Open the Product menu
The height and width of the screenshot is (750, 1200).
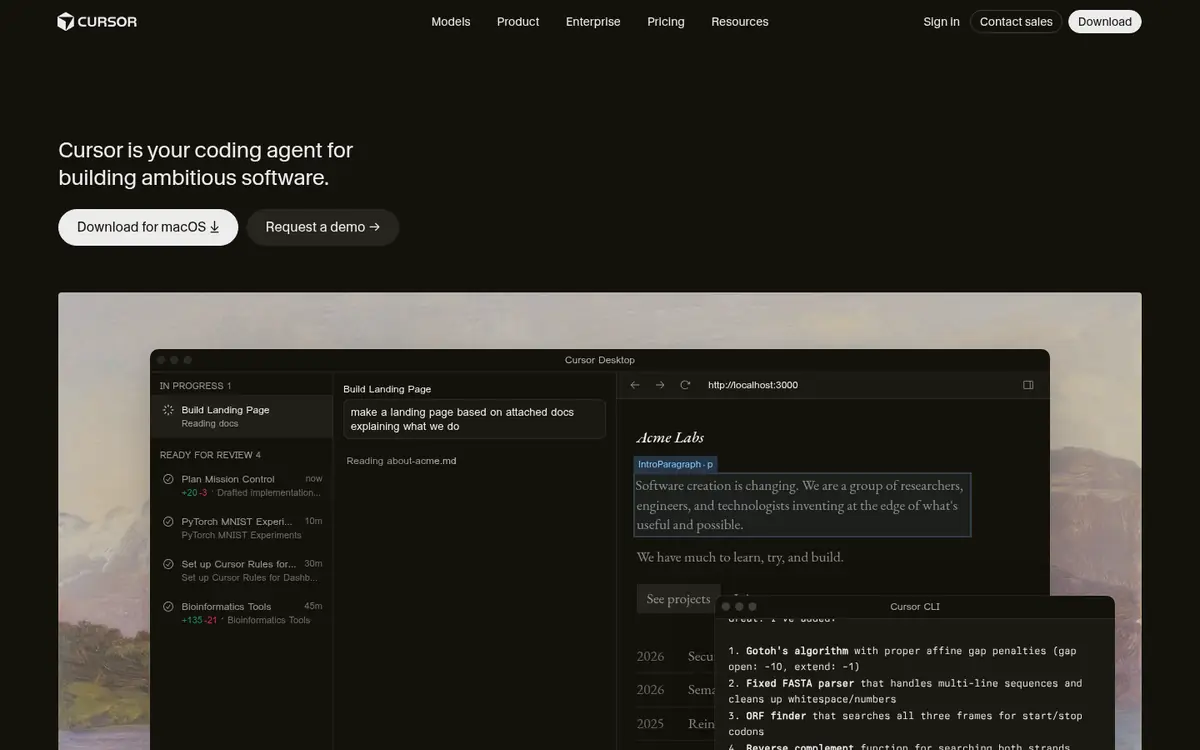click(518, 22)
